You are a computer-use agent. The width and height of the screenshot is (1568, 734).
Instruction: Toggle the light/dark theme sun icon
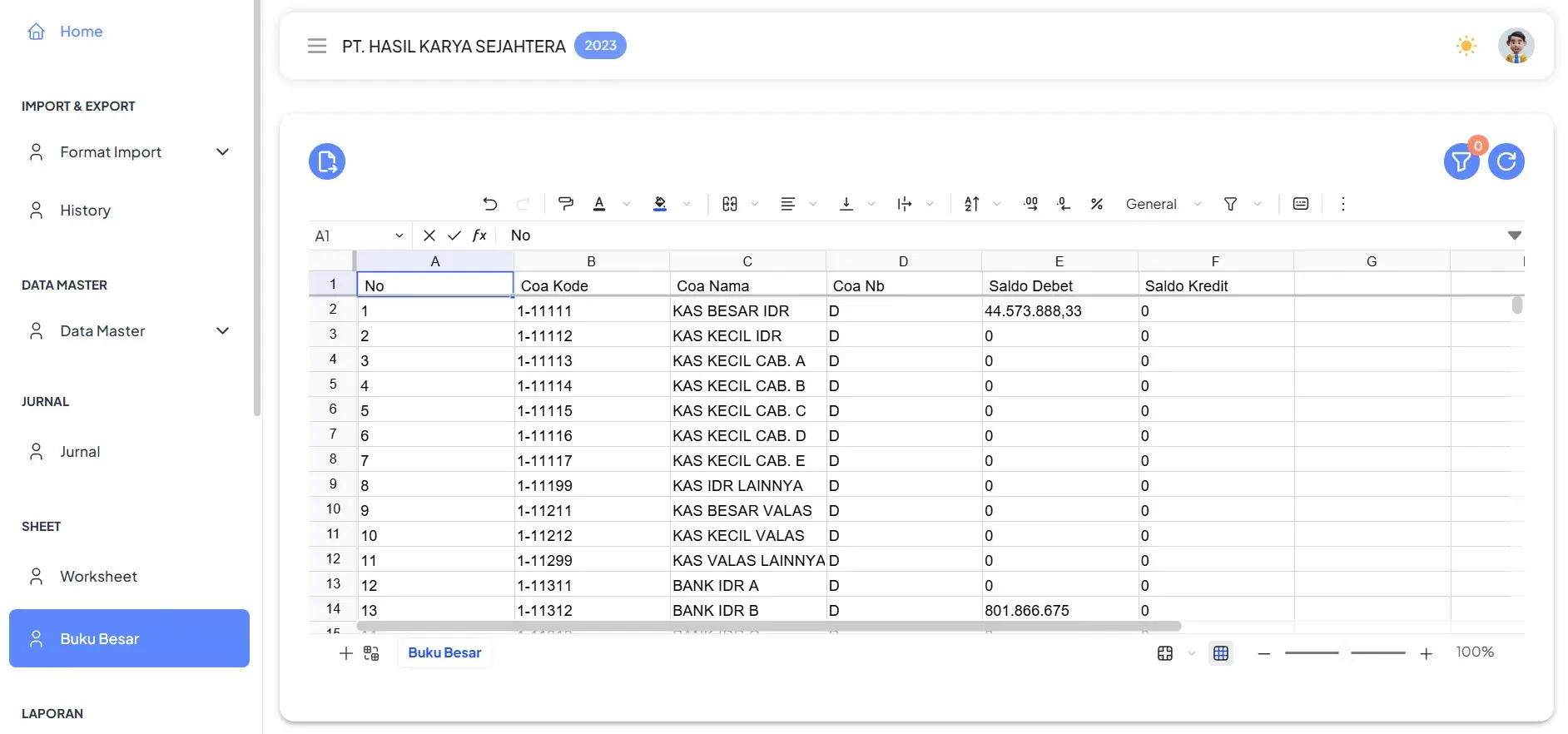[1466, 46]
